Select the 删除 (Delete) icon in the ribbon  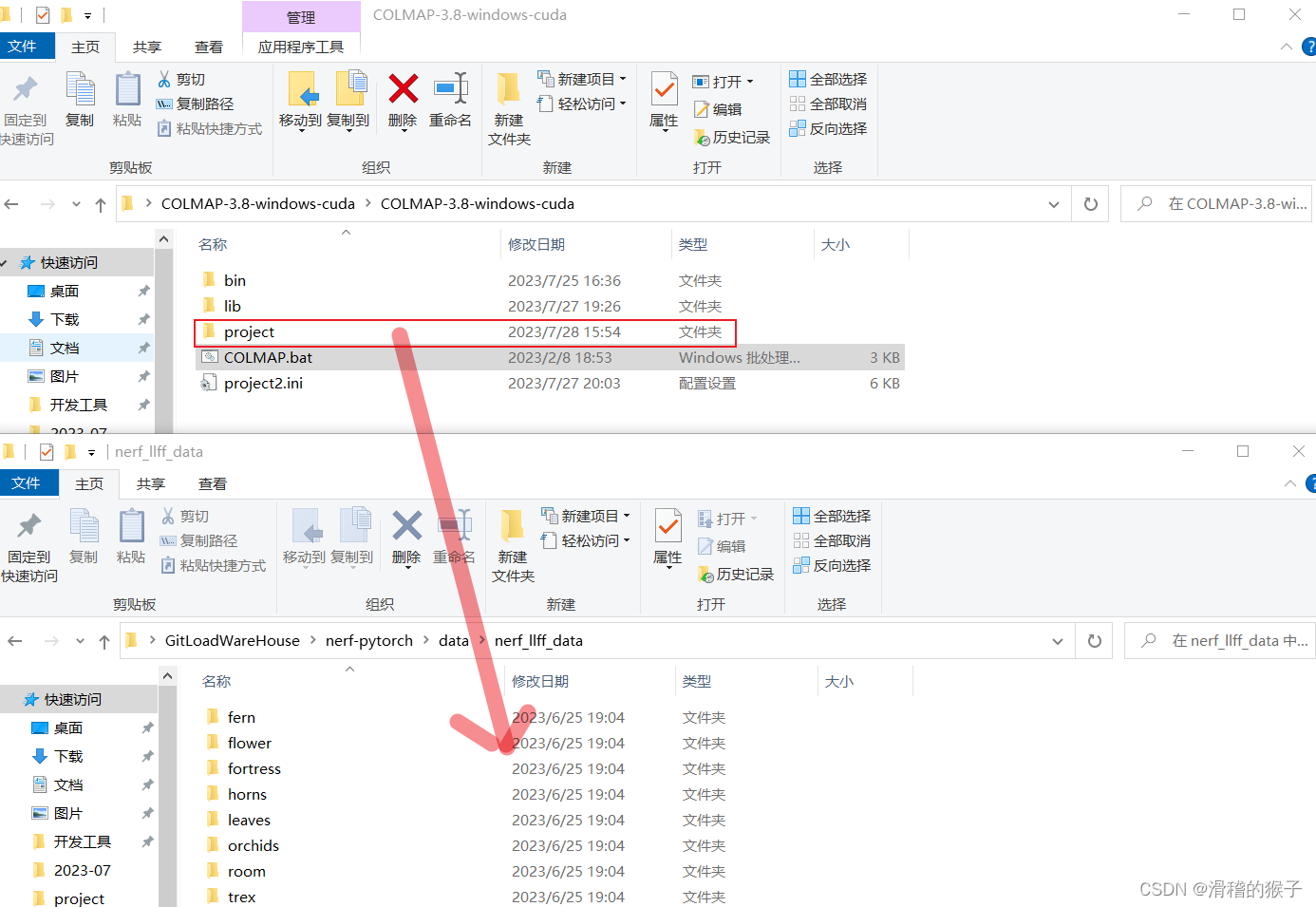[403, 102]
